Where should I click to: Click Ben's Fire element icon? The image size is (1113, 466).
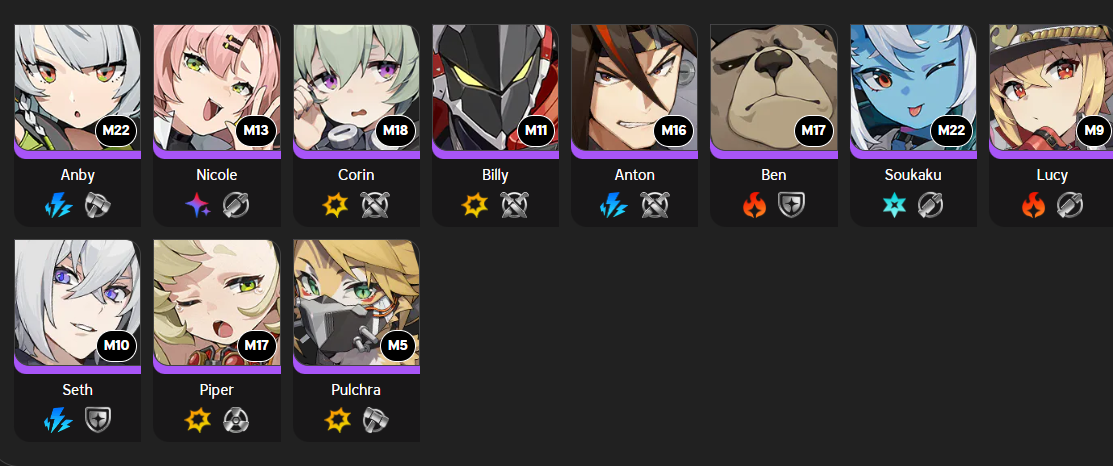(754, 206)
